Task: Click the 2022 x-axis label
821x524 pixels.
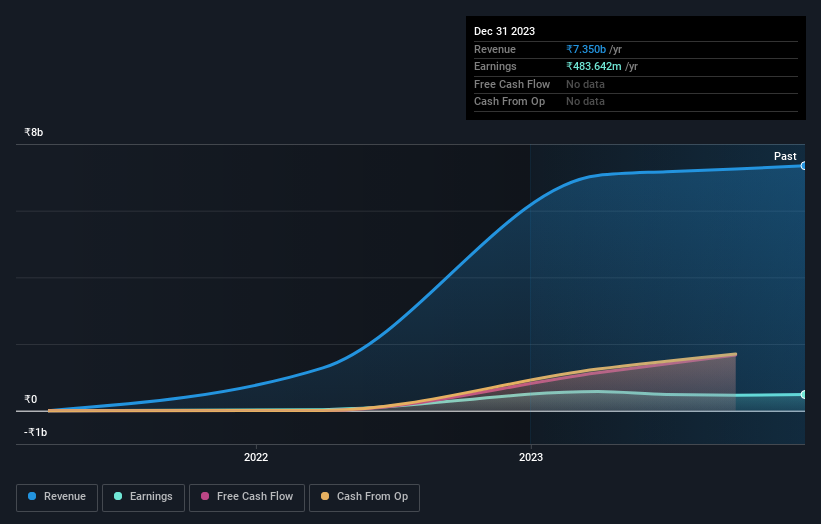Action: 256,458
